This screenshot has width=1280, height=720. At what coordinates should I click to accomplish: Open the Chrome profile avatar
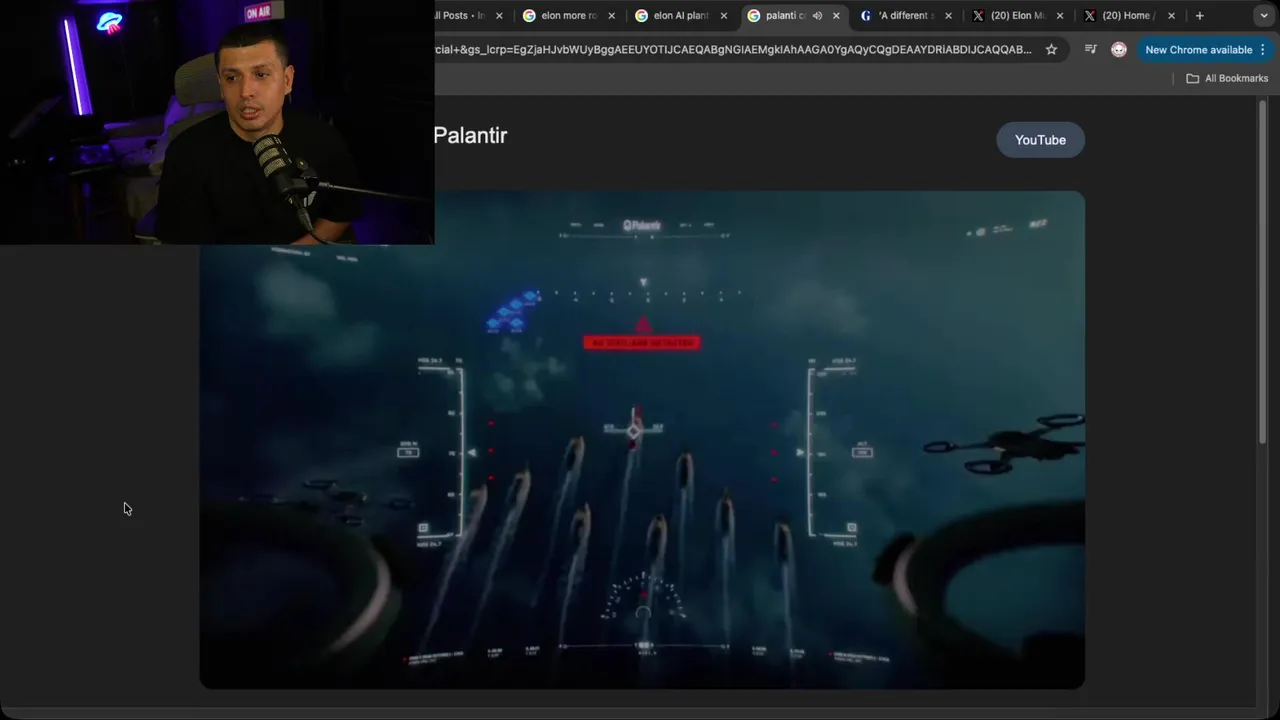click(x=1119, y=49)
